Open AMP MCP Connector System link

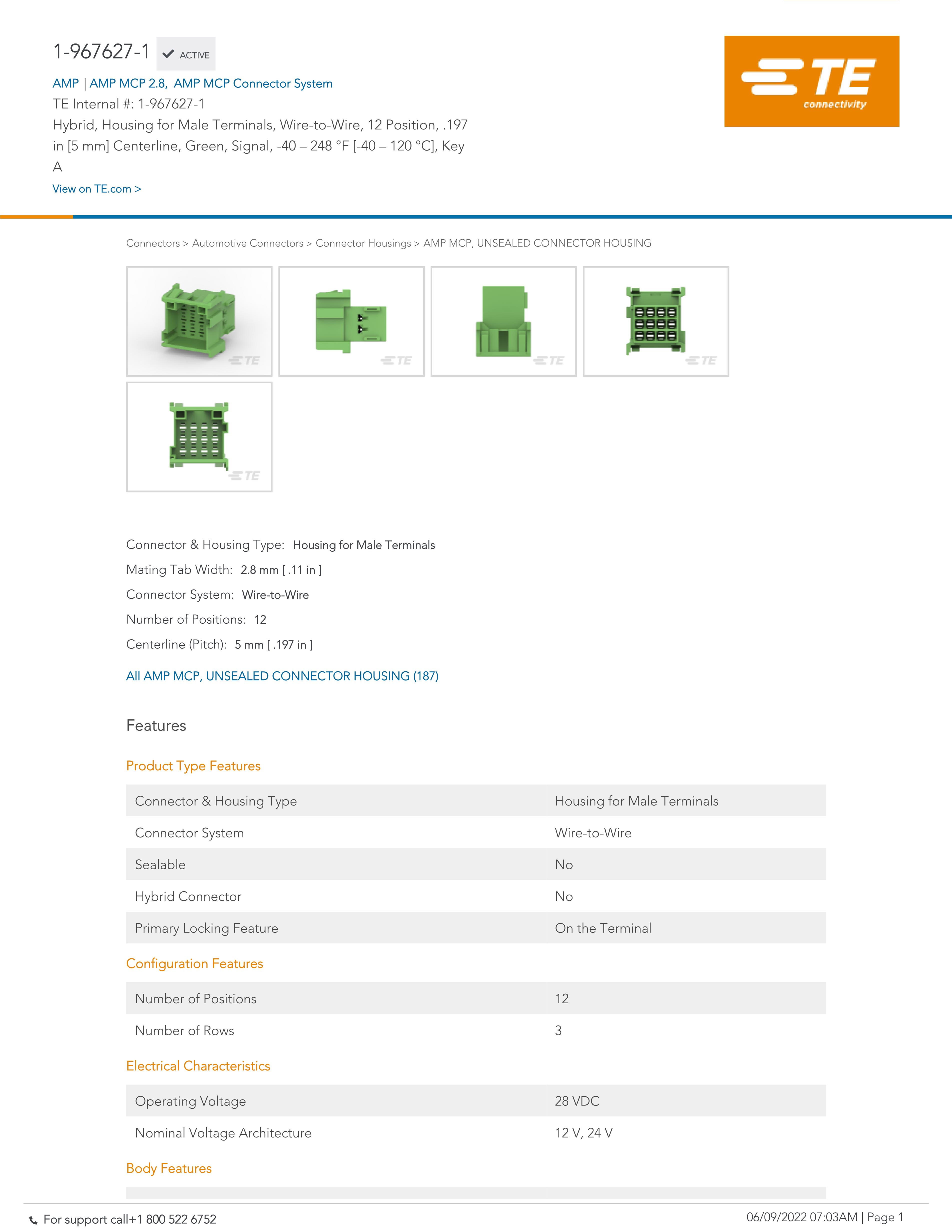coord(253,83)
